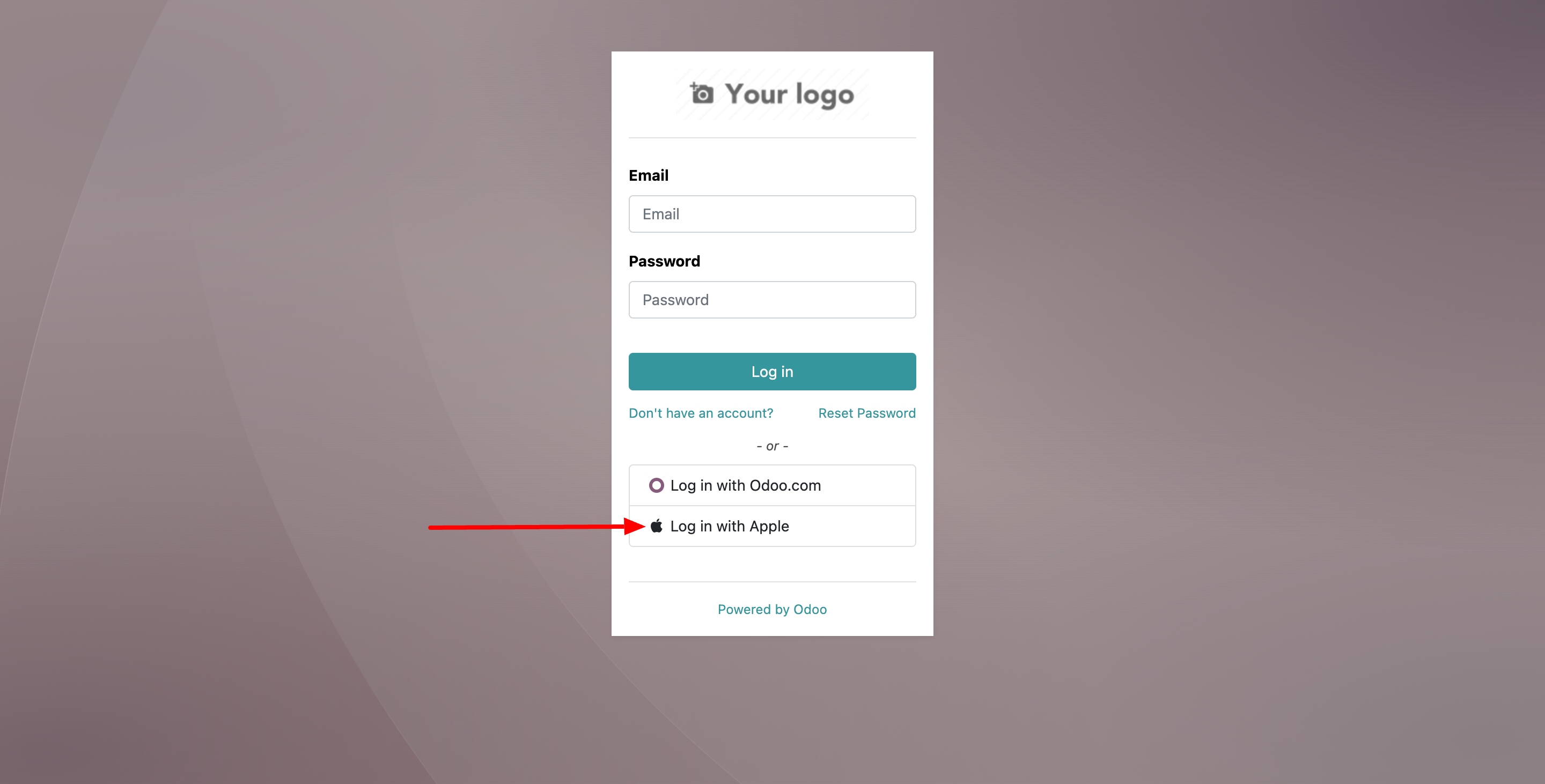Click the lock/camera placeholder logo icon
This screenshot has width=1545, height=784.
pyautogui.click(x=701, y=94)
